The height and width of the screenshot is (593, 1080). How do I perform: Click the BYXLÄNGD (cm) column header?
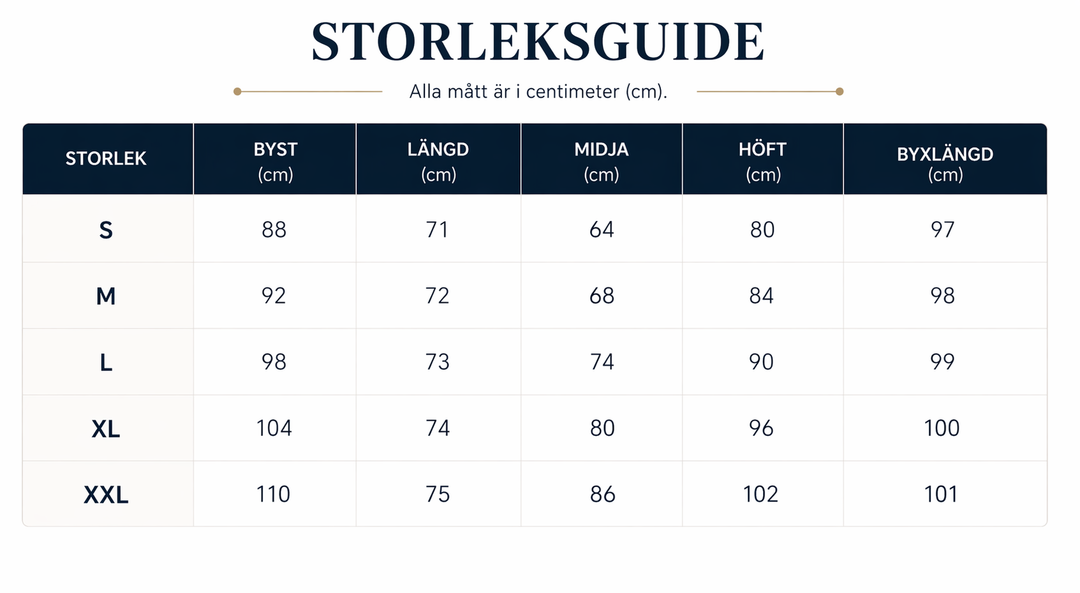(945, 163)
